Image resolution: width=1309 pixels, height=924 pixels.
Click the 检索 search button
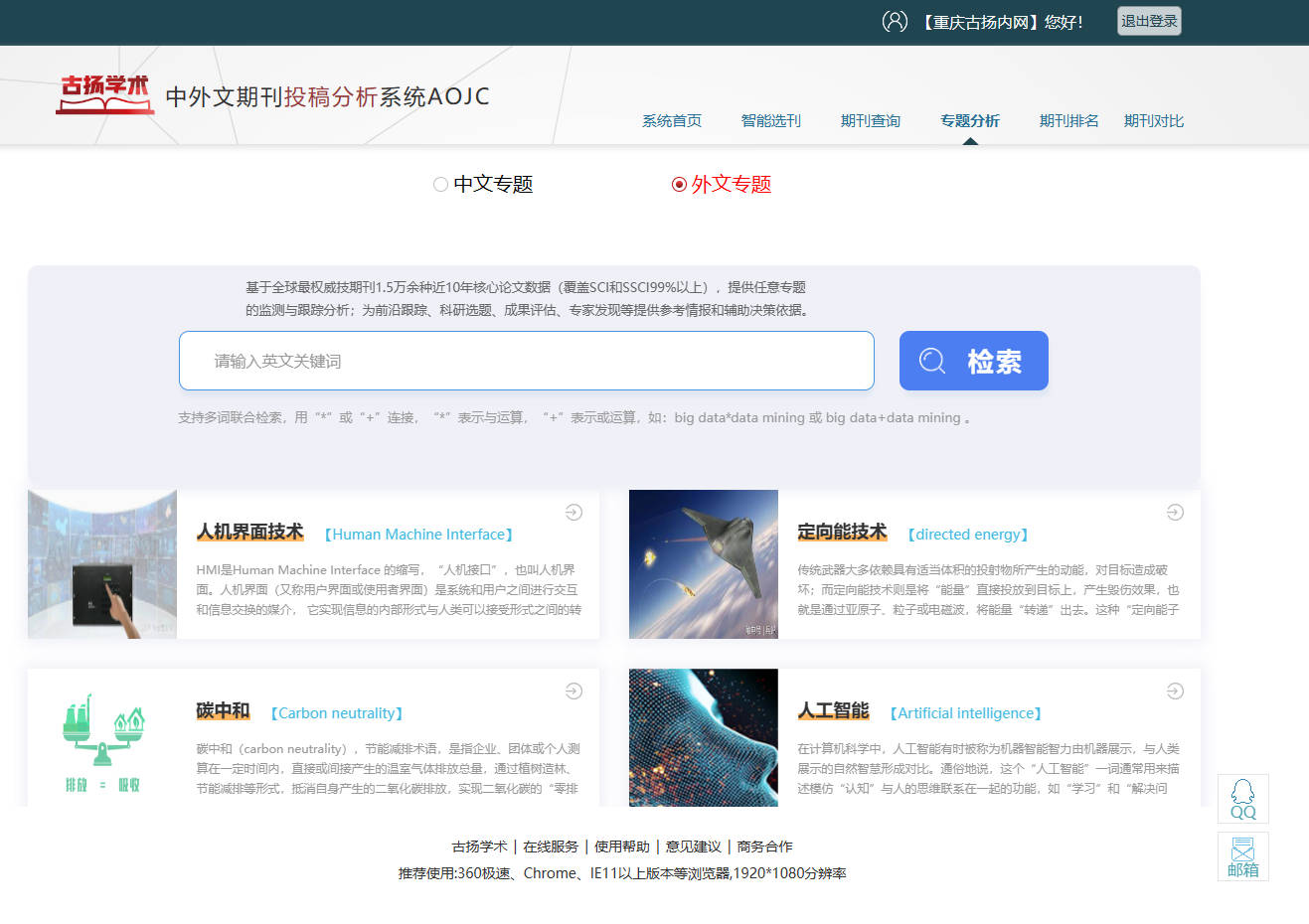[973, 361]
